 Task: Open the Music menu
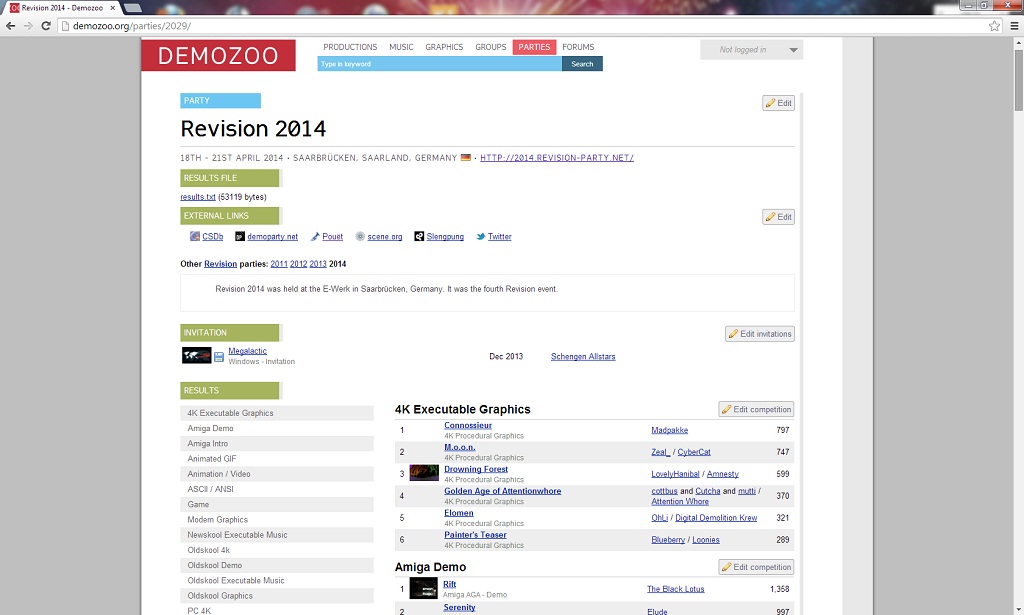(401, 47)
